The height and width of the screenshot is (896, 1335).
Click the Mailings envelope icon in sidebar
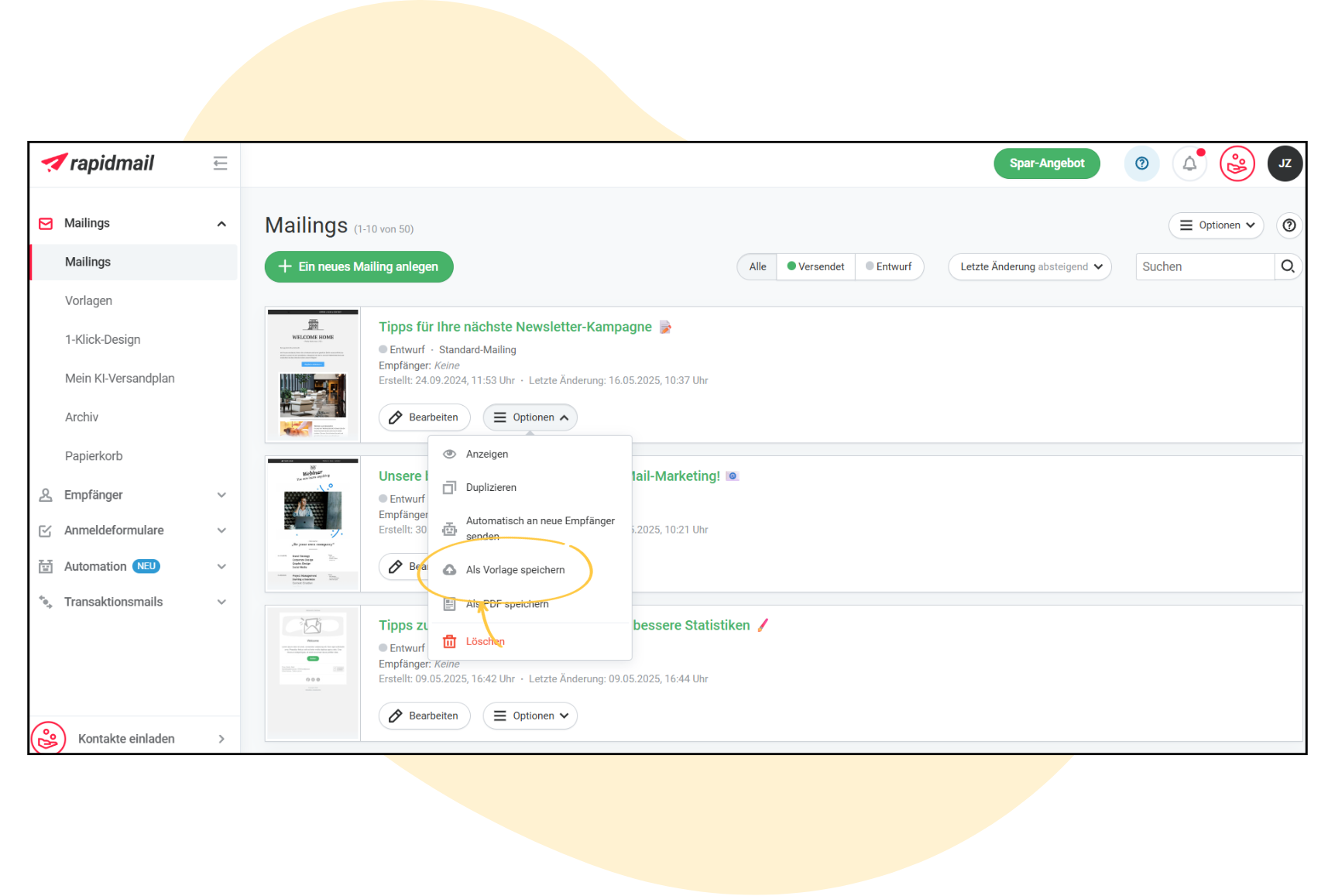(x=46, y=224)
